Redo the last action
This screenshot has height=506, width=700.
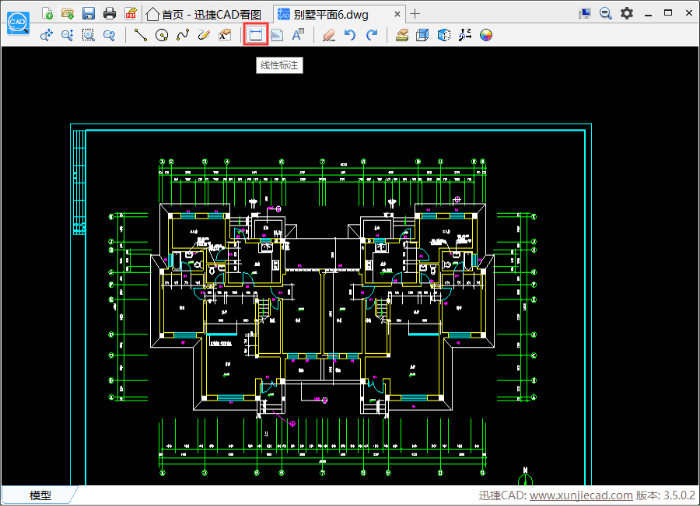(371, 35)
